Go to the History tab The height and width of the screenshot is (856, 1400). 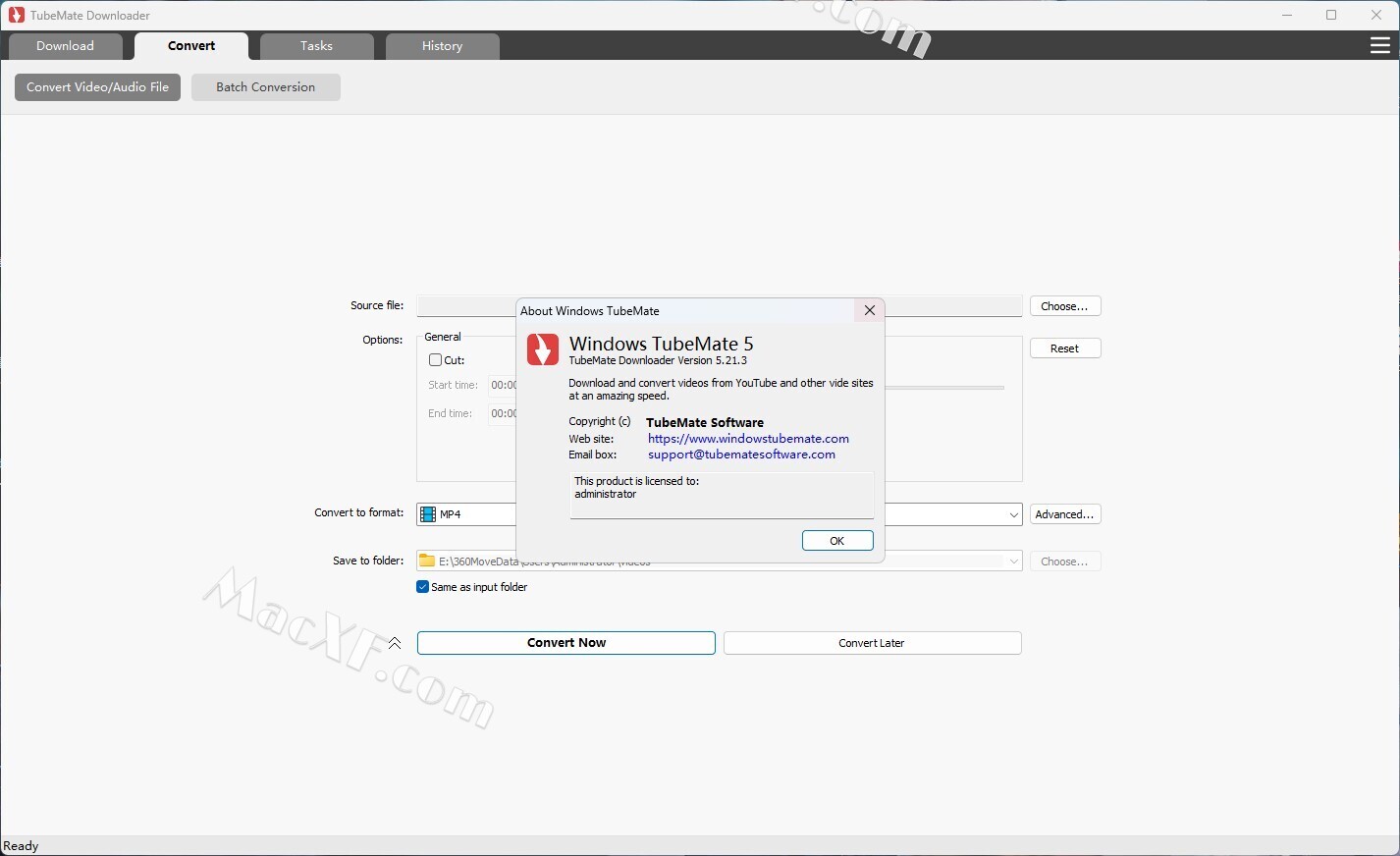coord(442,46)
